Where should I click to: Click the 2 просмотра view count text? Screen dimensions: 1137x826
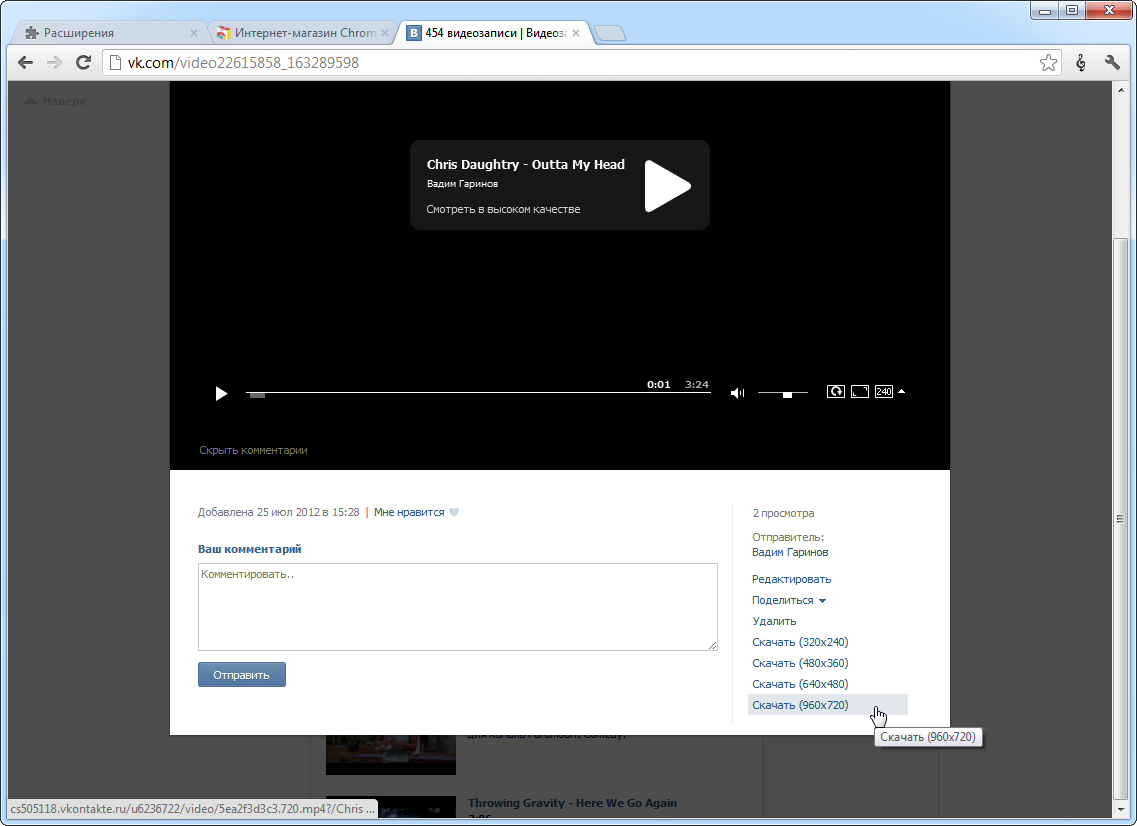783,513
